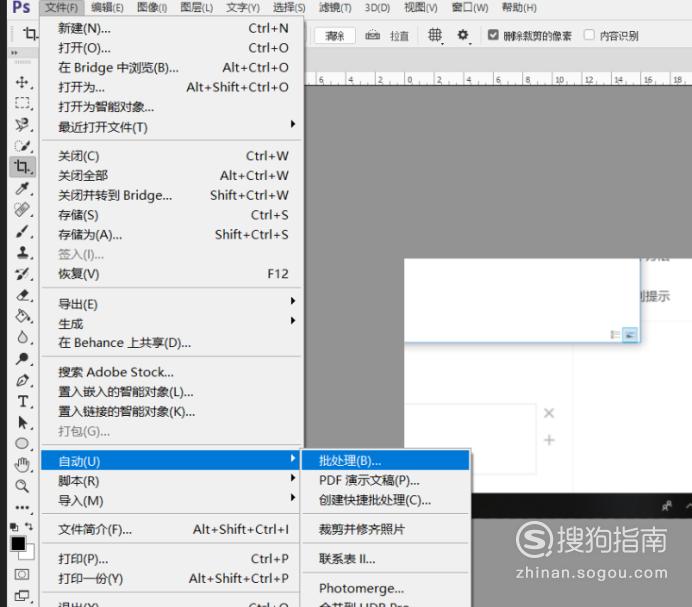Expand 生成 submenu
Screen dimensions: 692x607
pos(293,320)
